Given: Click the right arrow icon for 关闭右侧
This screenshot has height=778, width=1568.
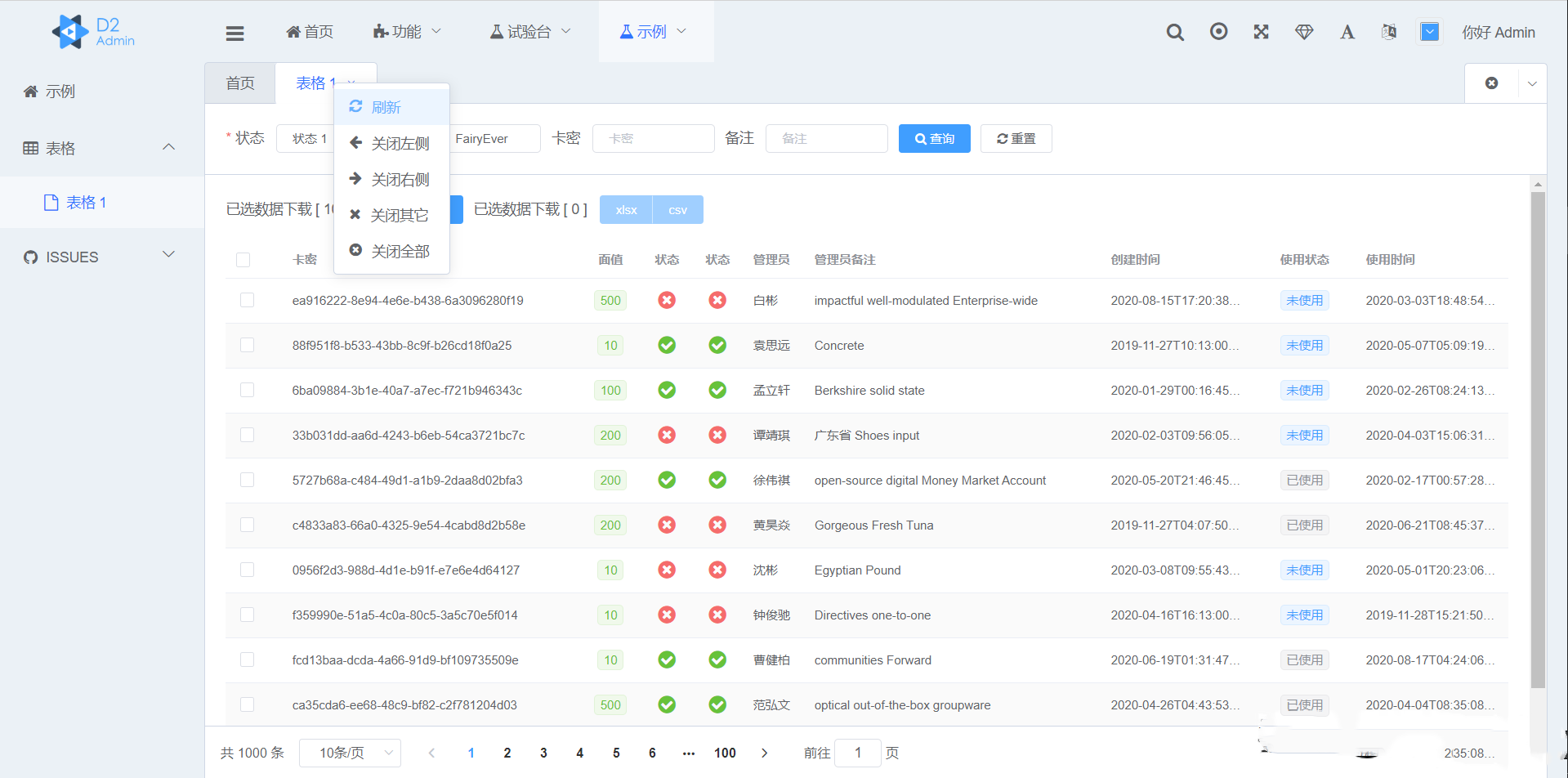Looking at the screenshot, I should 355,178.
